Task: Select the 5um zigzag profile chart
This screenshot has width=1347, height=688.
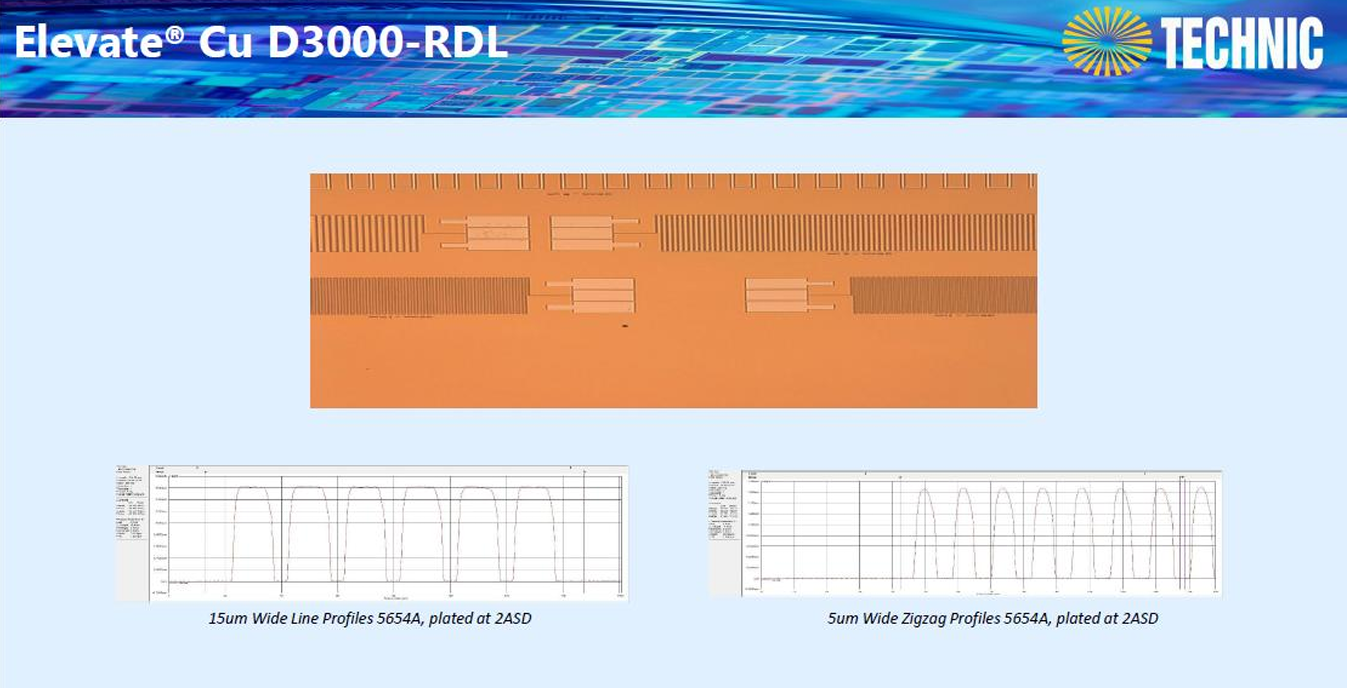Action: 980,532
